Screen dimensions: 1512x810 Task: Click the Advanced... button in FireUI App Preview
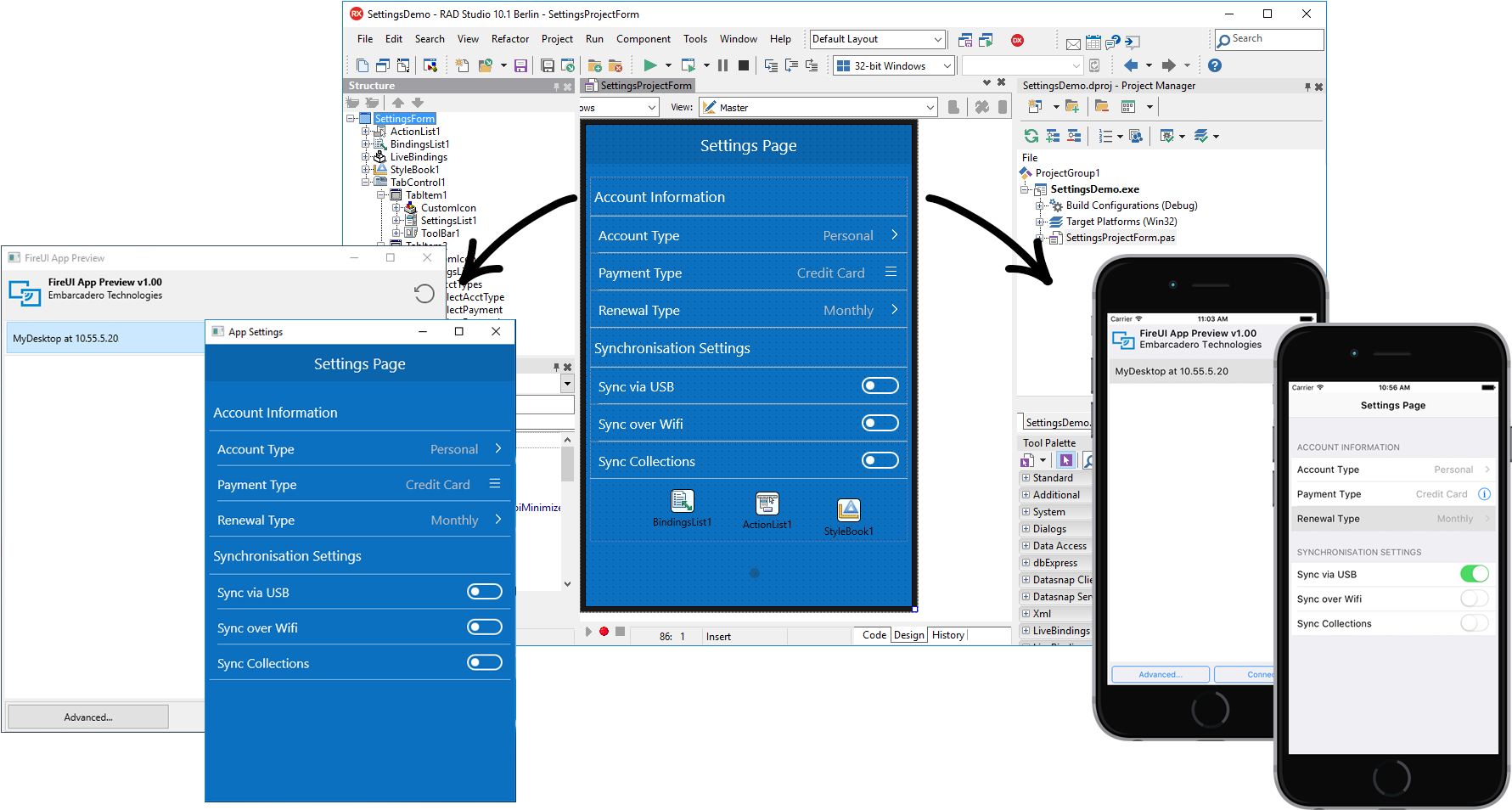pyautogui.click(x=87, y=717)
